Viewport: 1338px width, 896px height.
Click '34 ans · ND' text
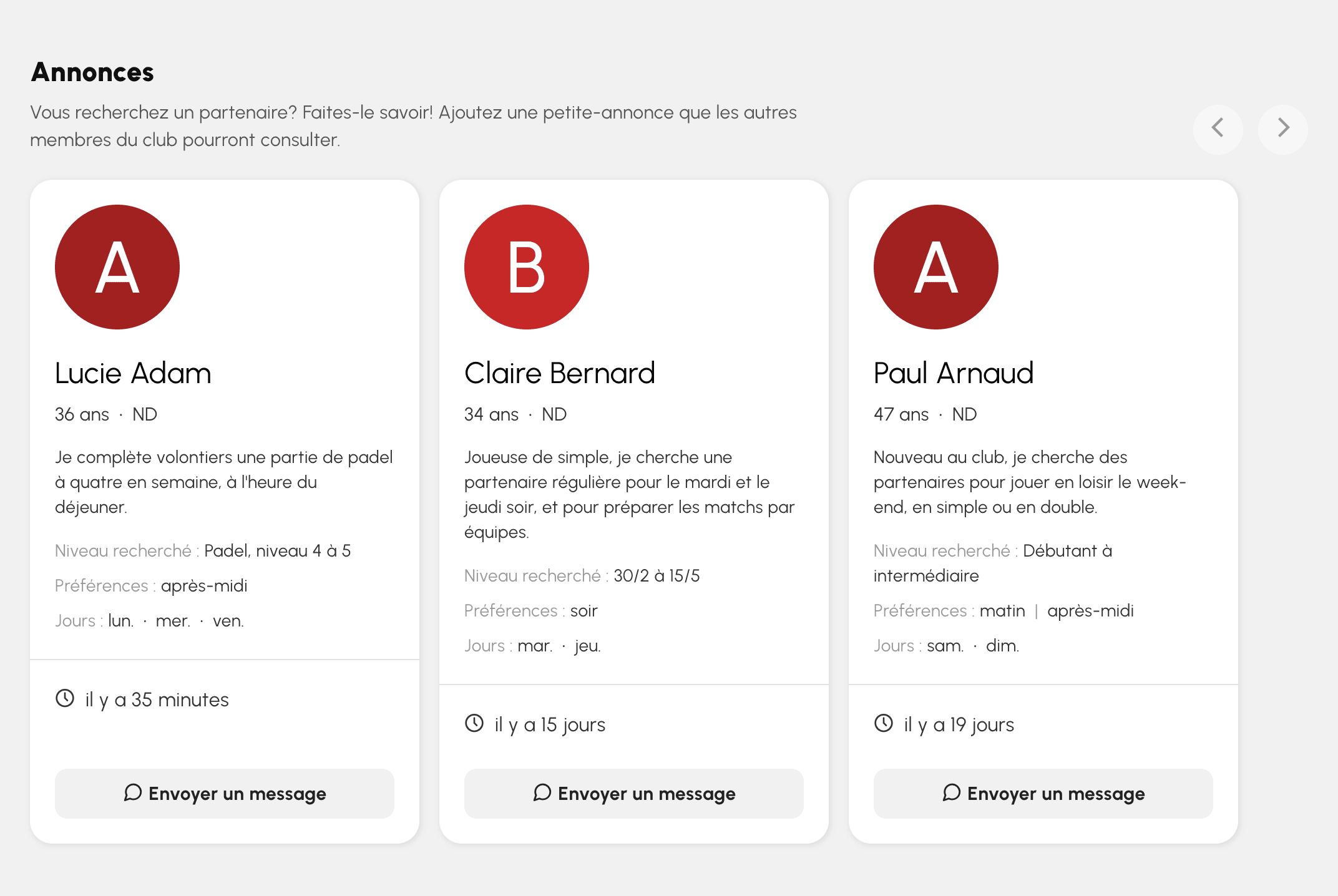[515, 414]
